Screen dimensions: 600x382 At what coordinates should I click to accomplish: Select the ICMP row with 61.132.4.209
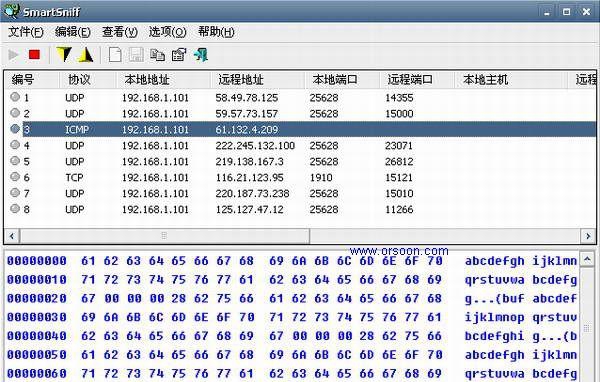309,129
